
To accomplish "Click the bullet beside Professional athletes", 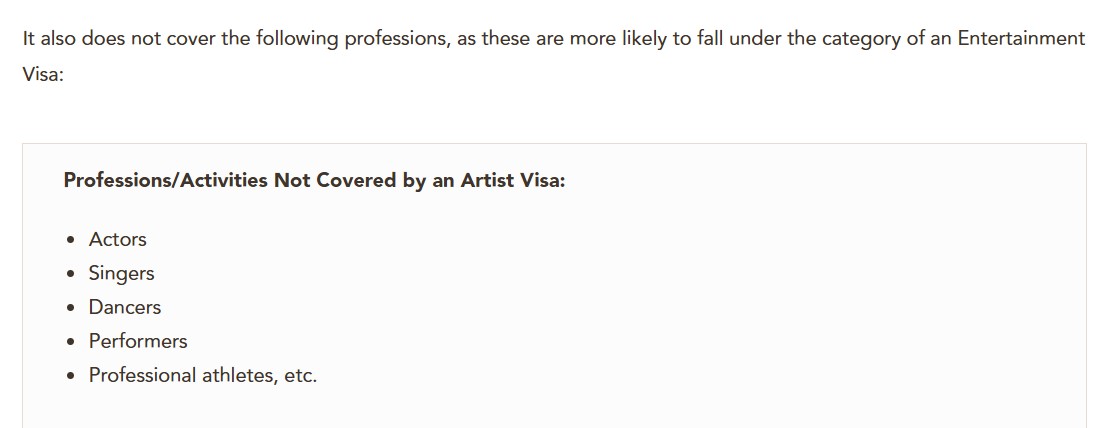I will click(70, 376).
